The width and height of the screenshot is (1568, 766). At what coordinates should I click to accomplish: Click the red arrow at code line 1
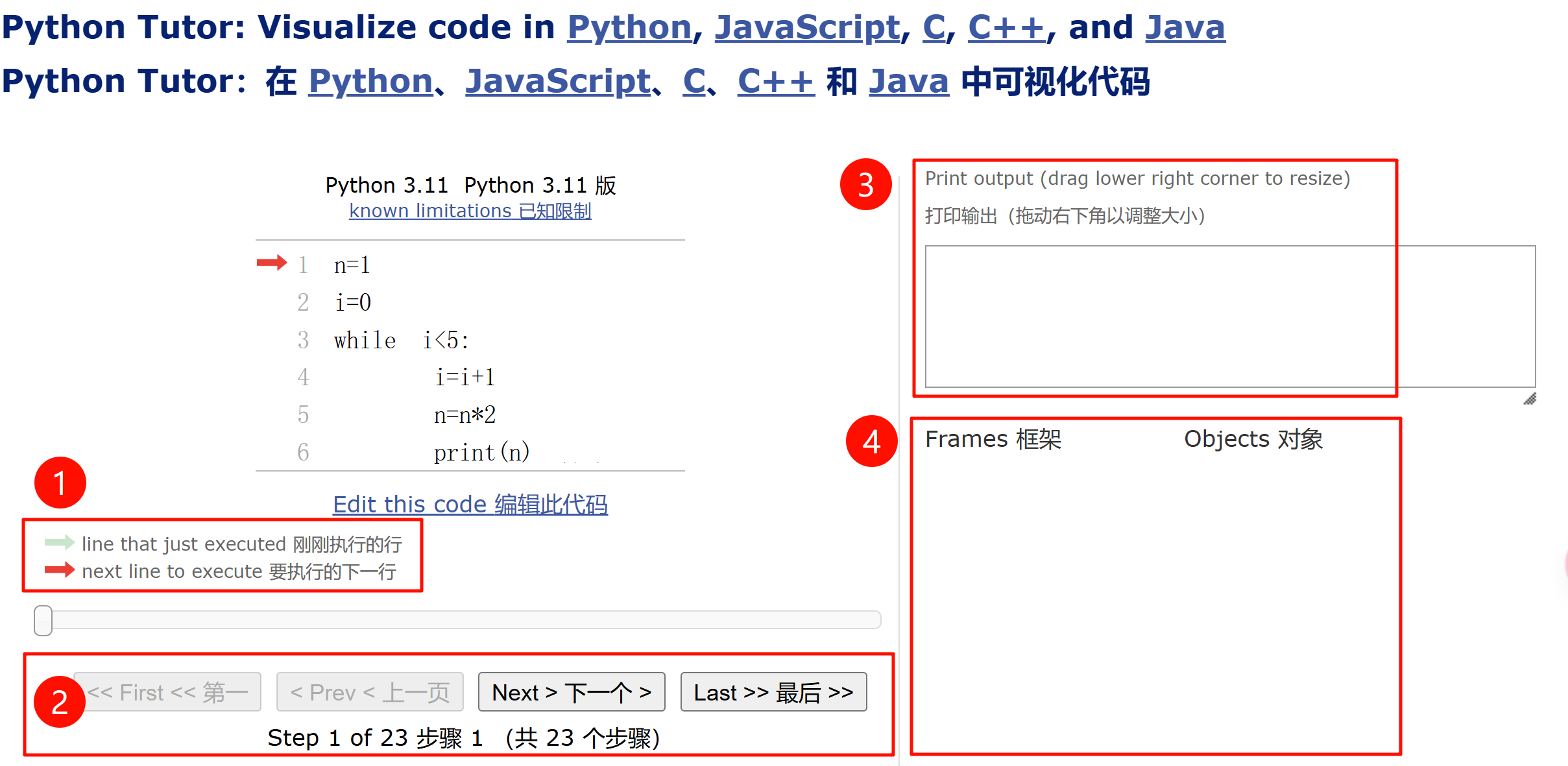point(271,263)
